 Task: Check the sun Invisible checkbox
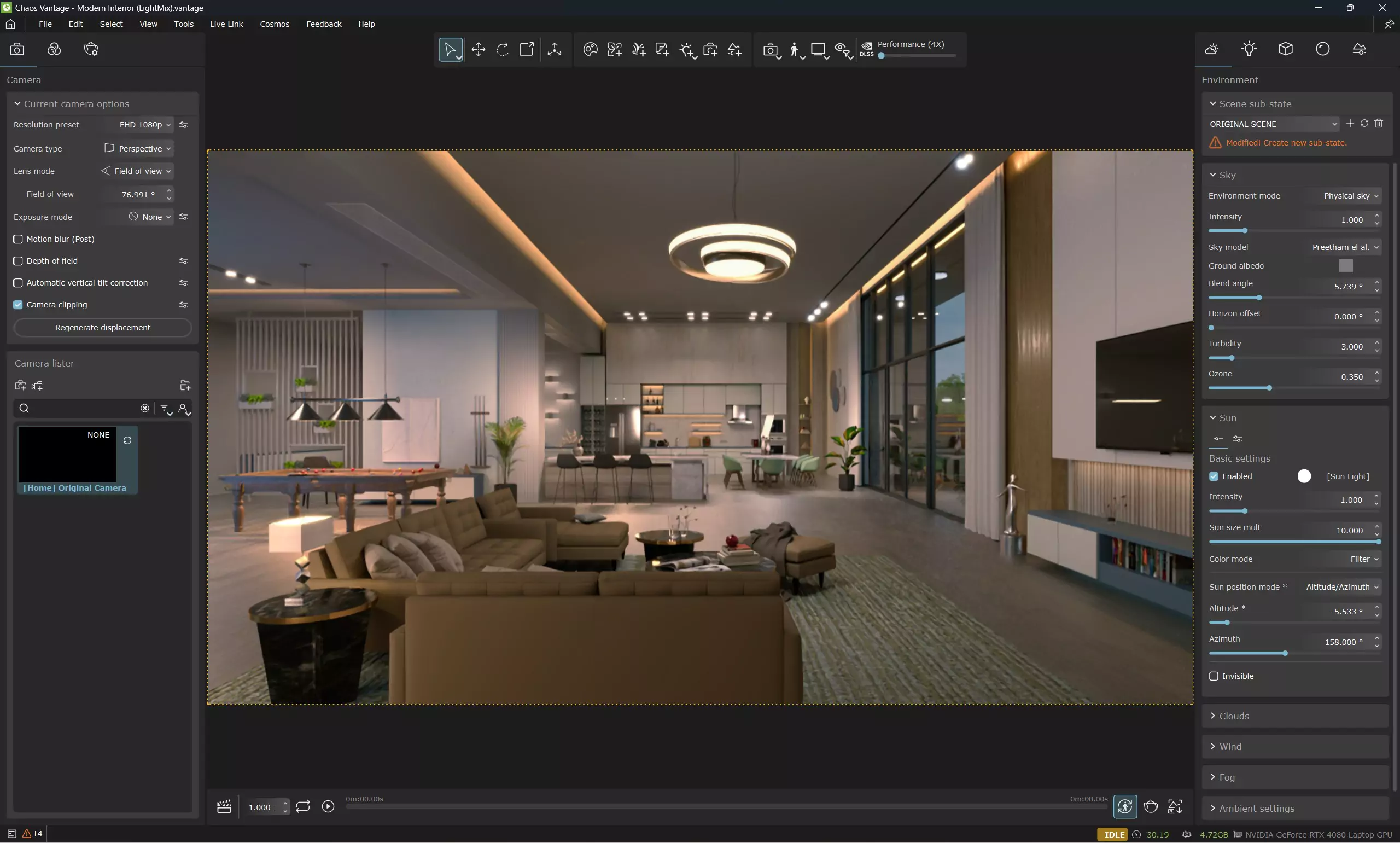pos(1214,676)
